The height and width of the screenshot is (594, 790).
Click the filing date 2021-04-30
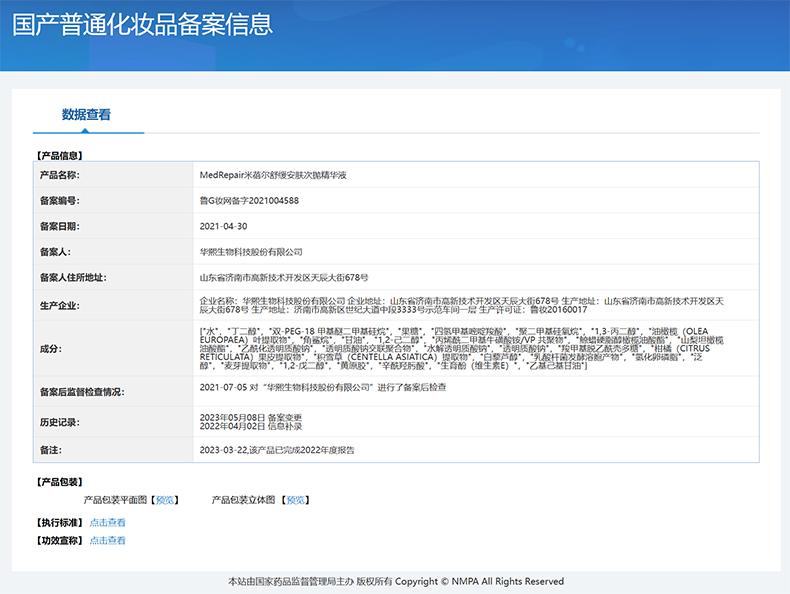click(223, 227)
